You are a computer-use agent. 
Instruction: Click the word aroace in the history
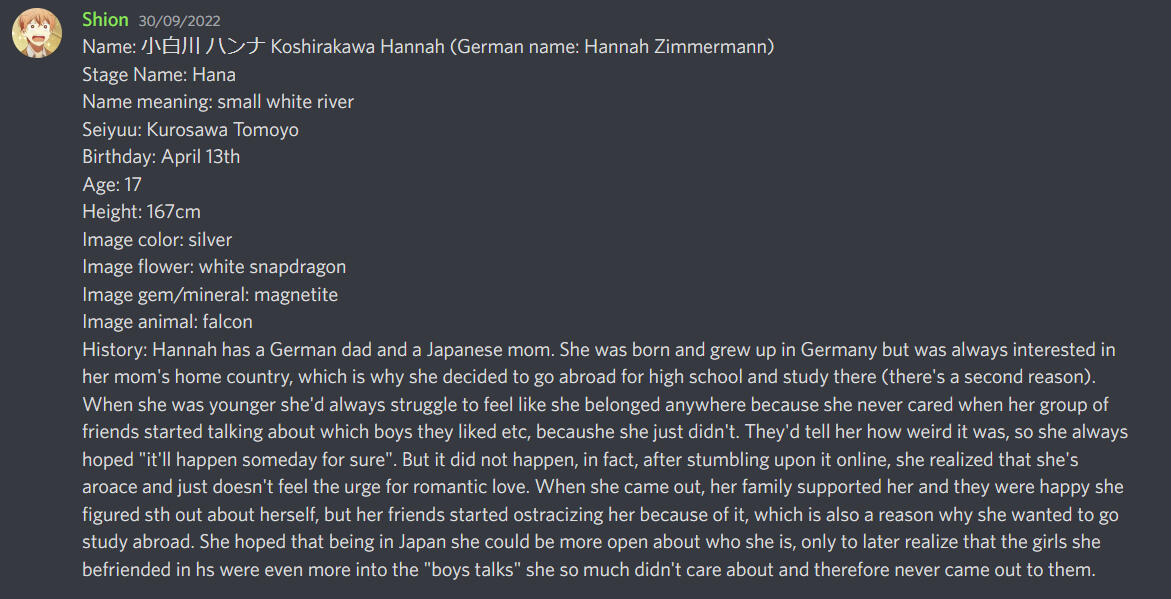click(111, 488)
